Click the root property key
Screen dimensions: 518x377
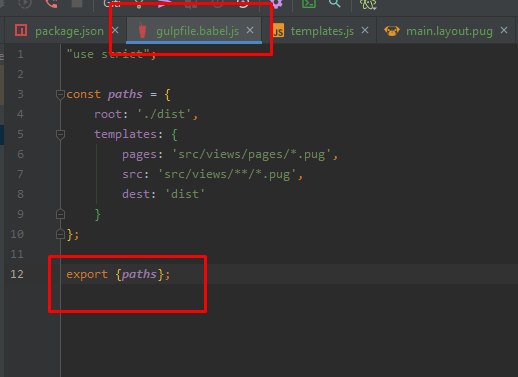108,114
